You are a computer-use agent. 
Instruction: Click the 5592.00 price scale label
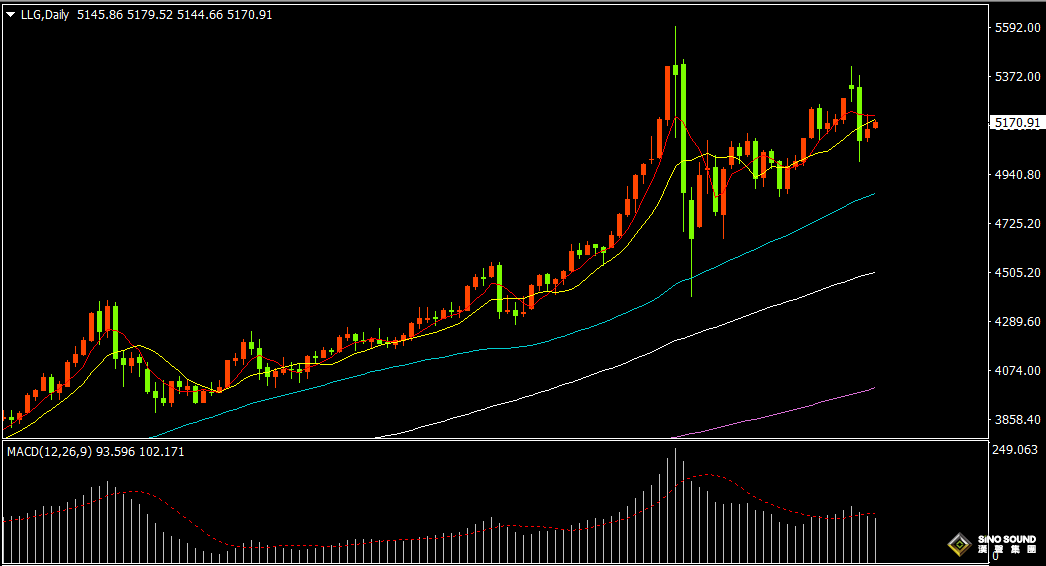(1016, 28)
